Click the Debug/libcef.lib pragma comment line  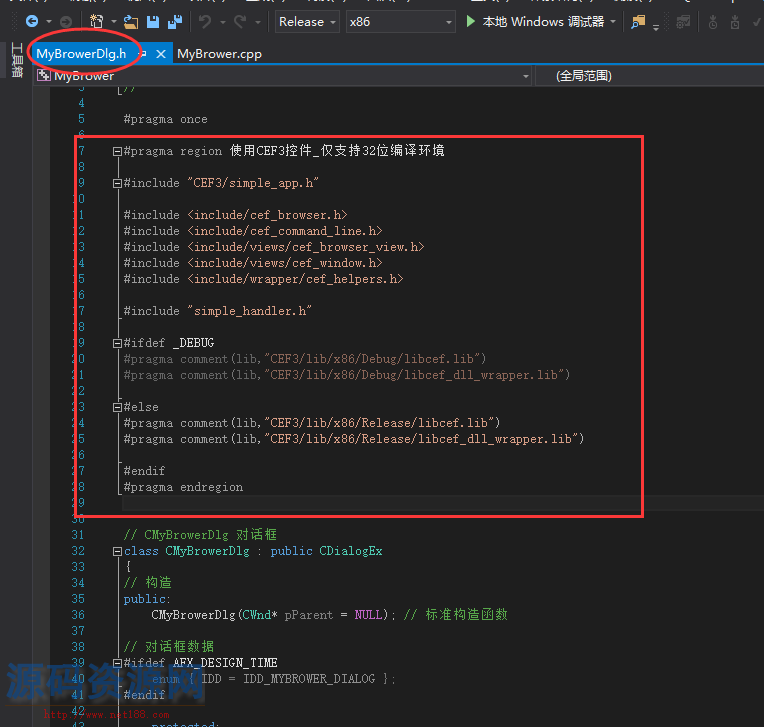pyautogui.click(x=305, y=359)
